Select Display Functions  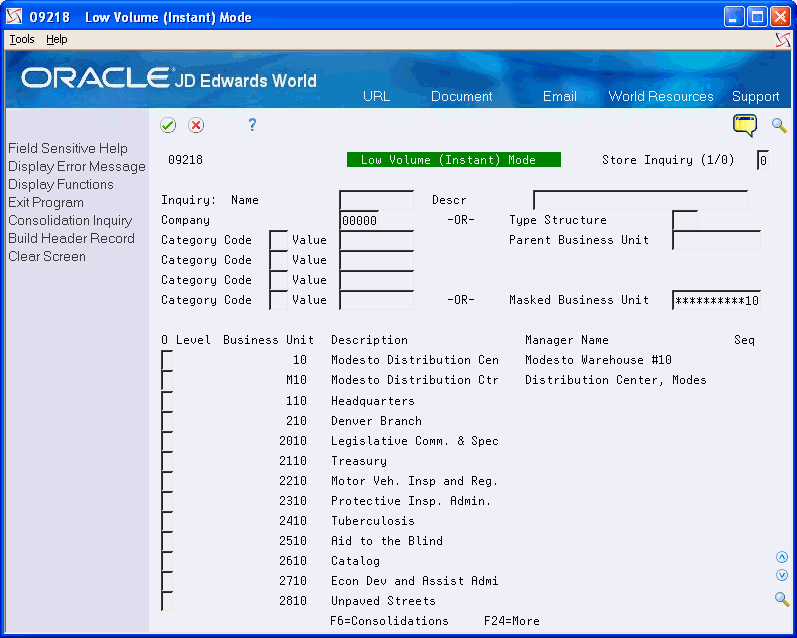60,184
